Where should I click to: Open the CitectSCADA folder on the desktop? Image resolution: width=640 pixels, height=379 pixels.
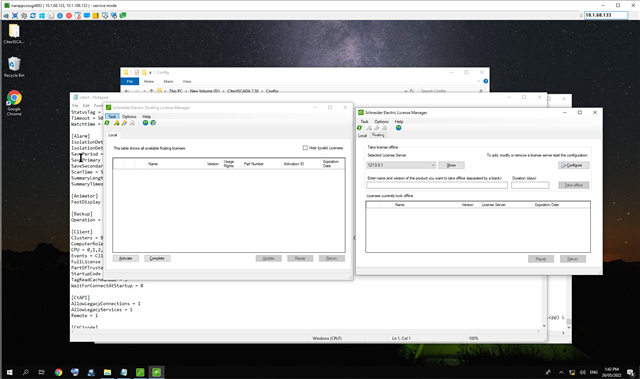click(14, 34)
